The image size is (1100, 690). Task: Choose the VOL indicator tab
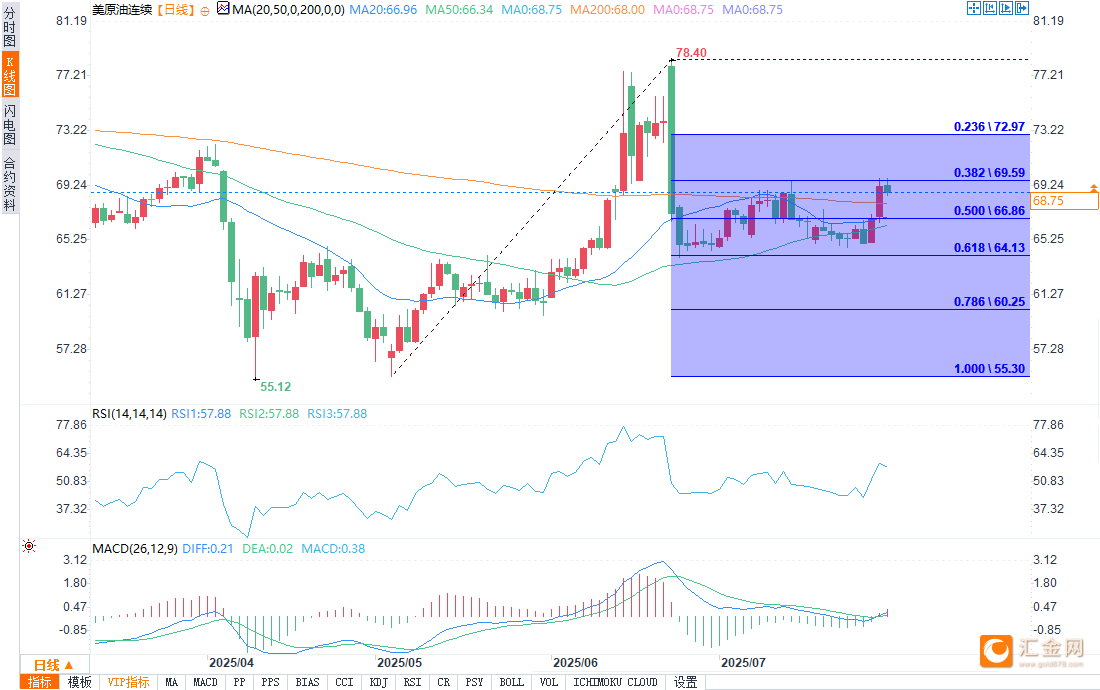click(549, 682)
